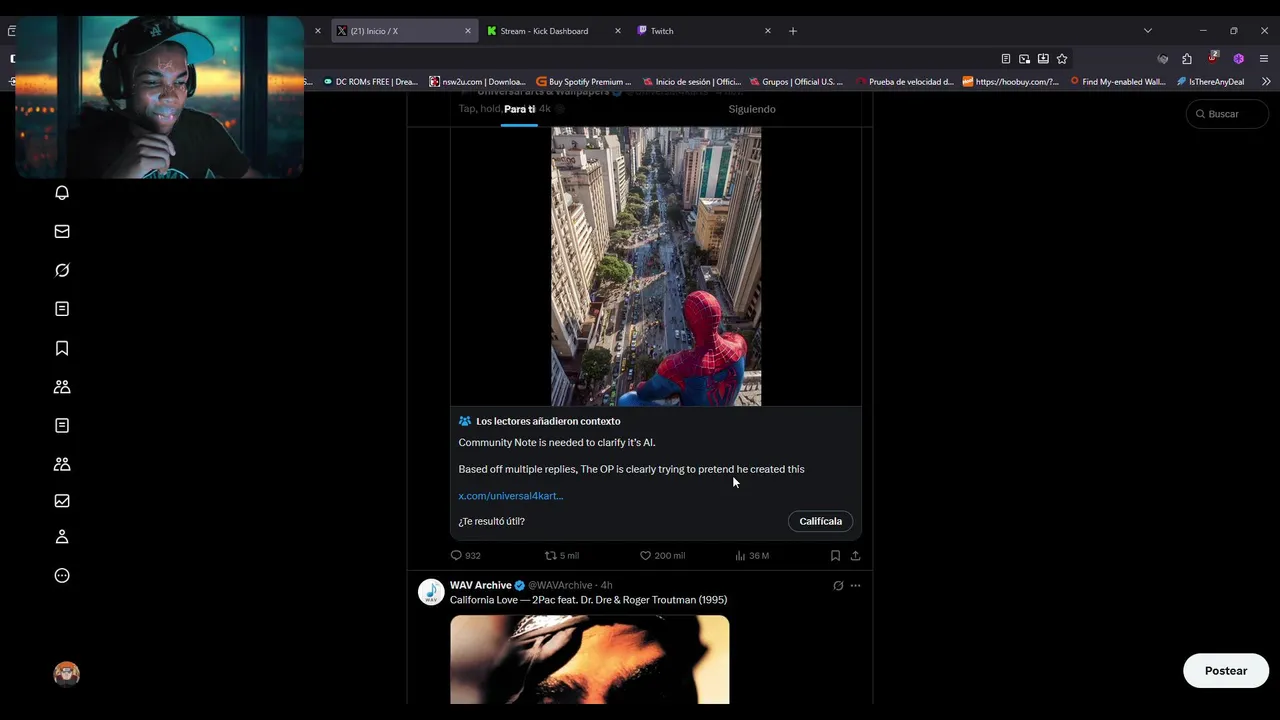Select the Inicio / X browser tab
The image size is (1280, 720).
click(x=404, y=31)
